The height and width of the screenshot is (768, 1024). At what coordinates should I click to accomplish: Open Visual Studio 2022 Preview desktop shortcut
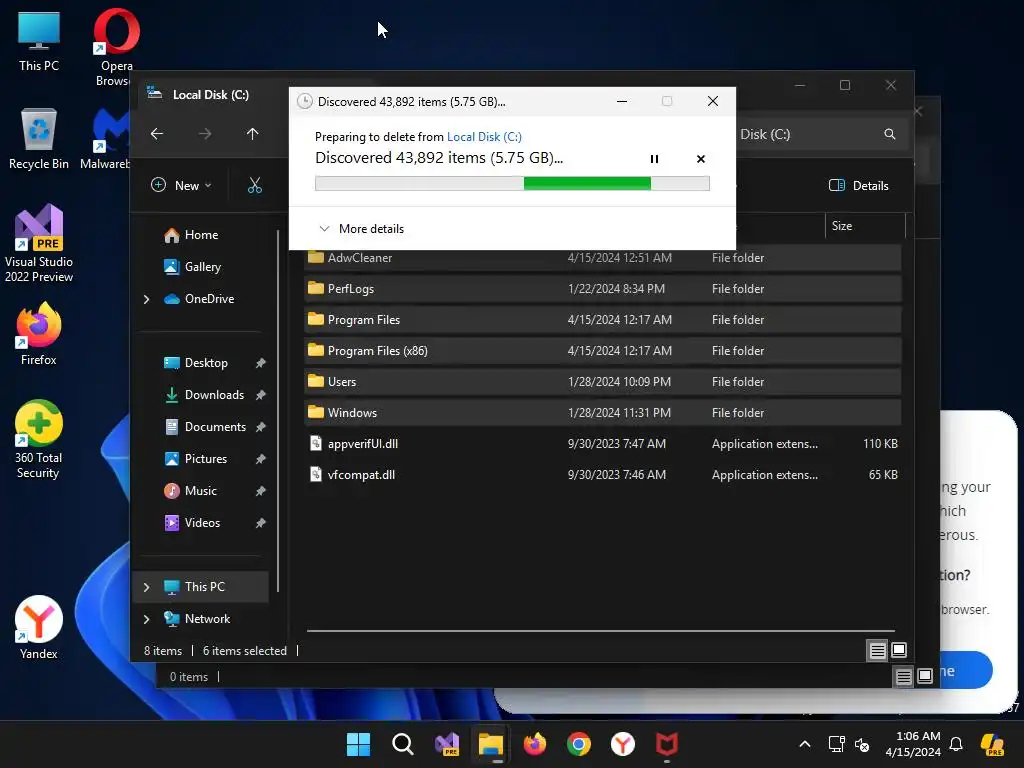(39, 244)
